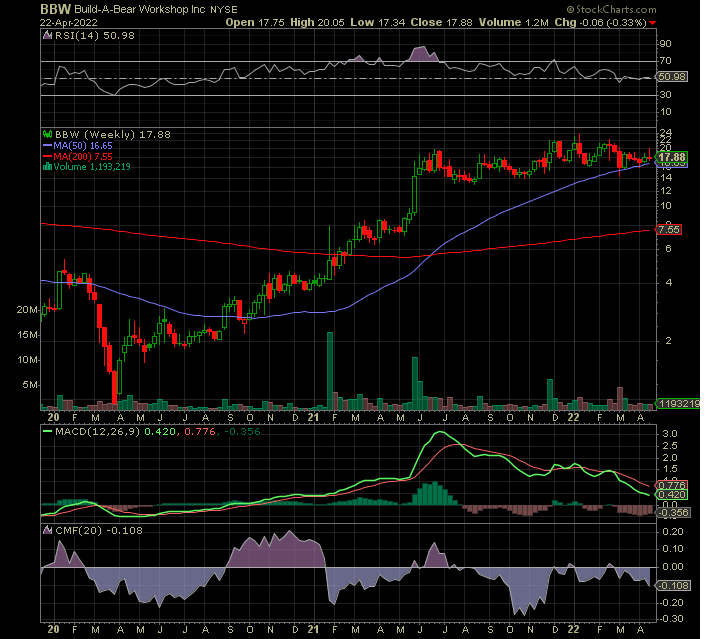Click the 3.0 label on the MACD axis

click(670, 434)
